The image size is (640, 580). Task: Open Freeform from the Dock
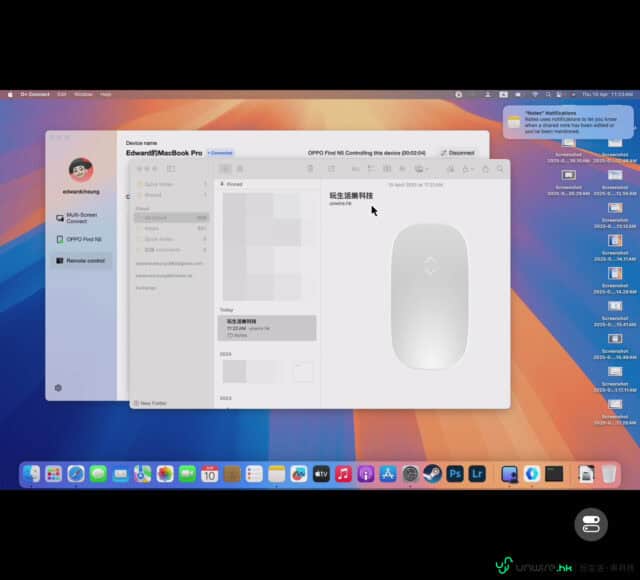point(299,474)
